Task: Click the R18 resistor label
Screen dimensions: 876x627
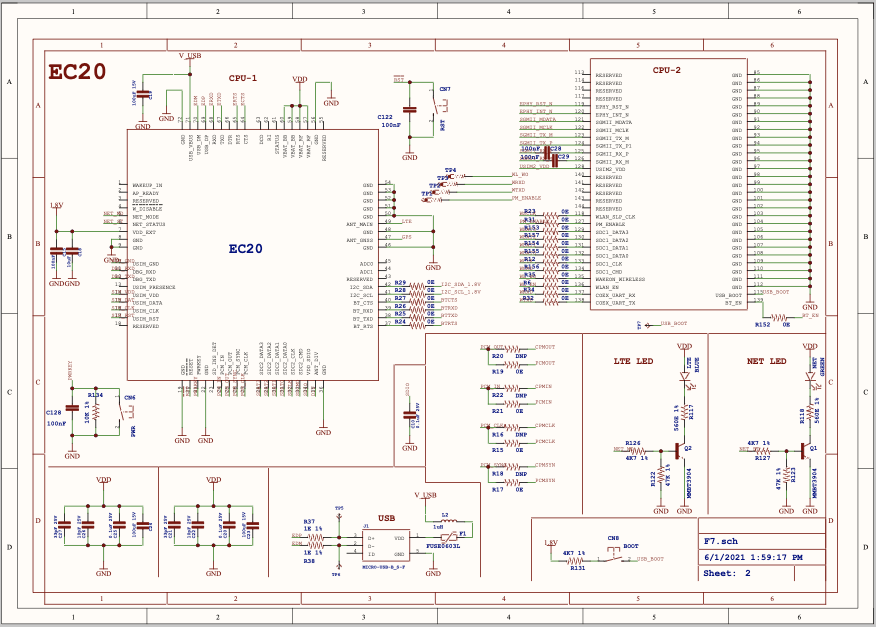Action: click(497, 473)
